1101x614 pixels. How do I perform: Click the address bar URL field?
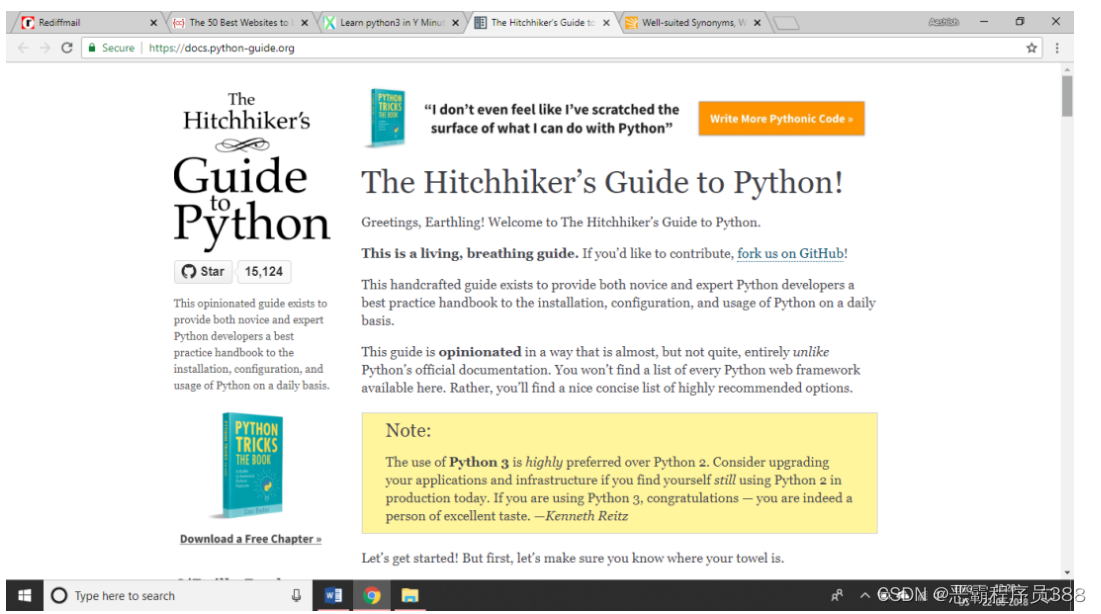tap(562, 48)
